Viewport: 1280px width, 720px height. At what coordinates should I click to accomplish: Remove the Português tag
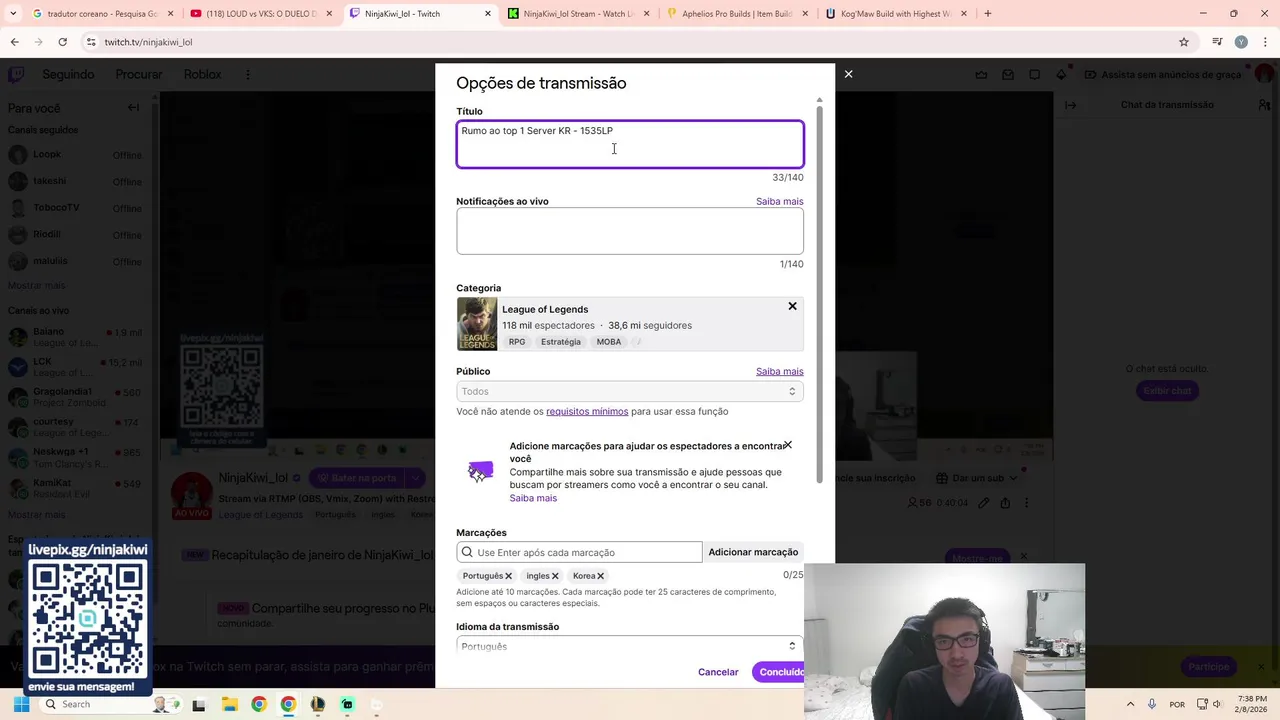click(508, 576)
